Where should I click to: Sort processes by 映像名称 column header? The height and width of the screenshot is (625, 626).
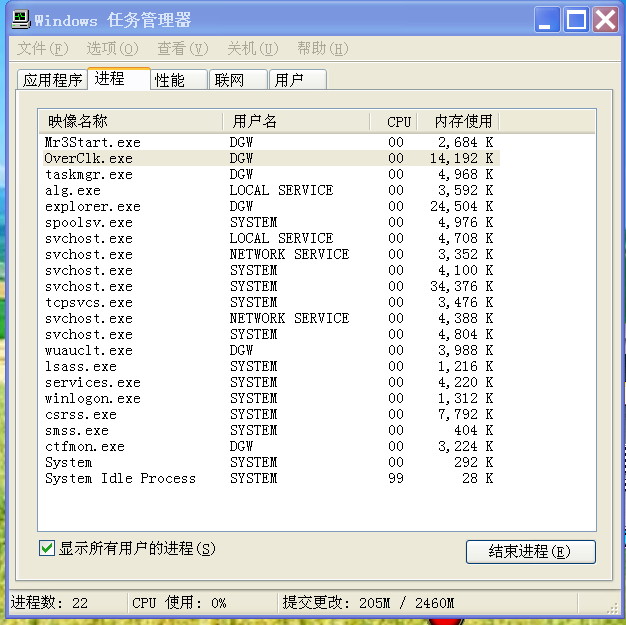pos(130,121)
